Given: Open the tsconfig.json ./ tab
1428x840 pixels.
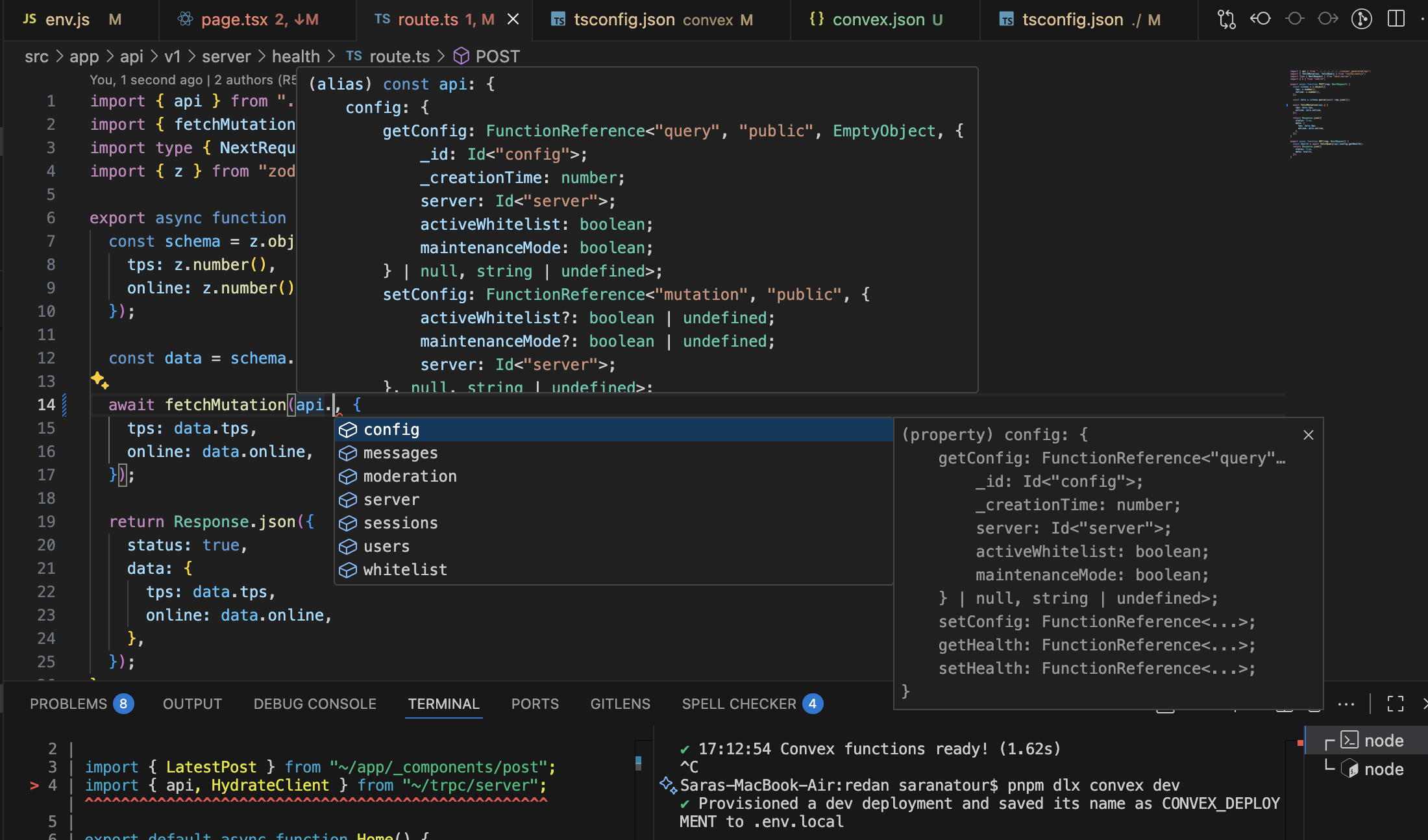Looking at the screenshot, I should pos(1089,19).
